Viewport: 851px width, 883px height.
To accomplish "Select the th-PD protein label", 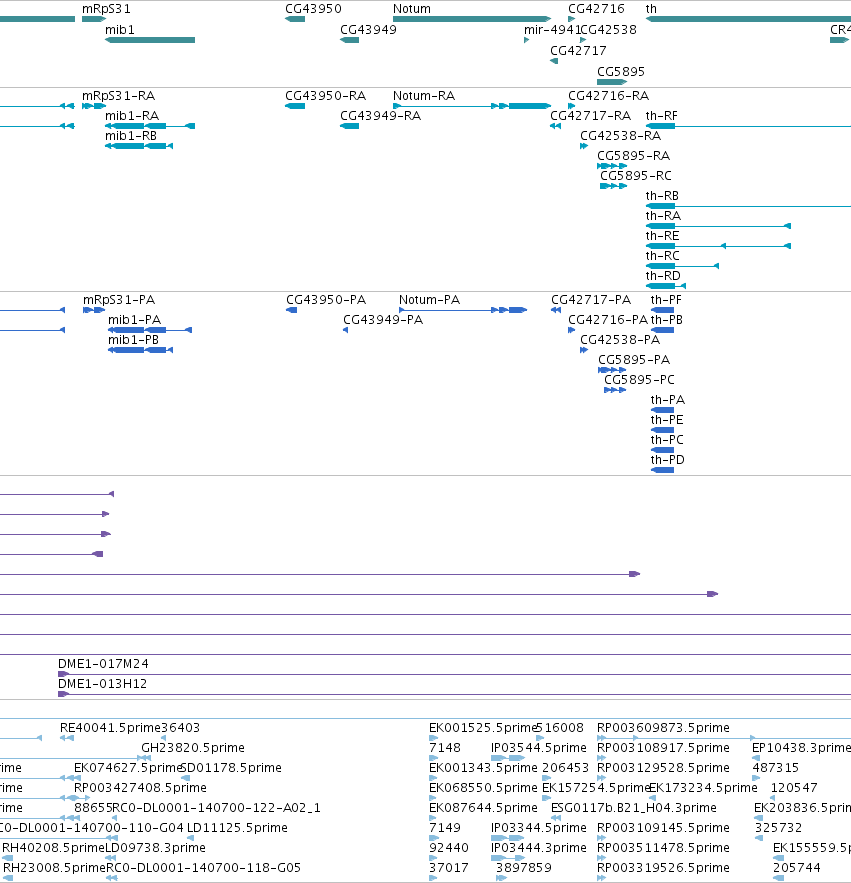I will [667, 460].
